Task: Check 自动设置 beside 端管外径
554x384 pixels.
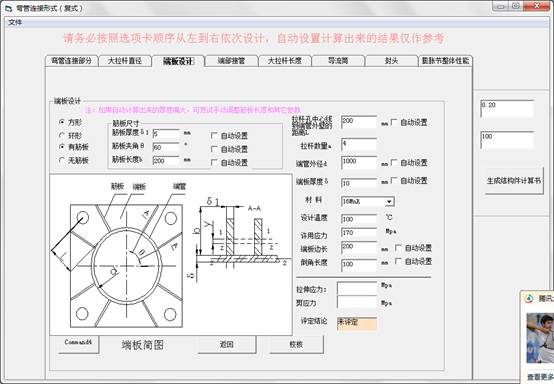Action: pos(394,163)
